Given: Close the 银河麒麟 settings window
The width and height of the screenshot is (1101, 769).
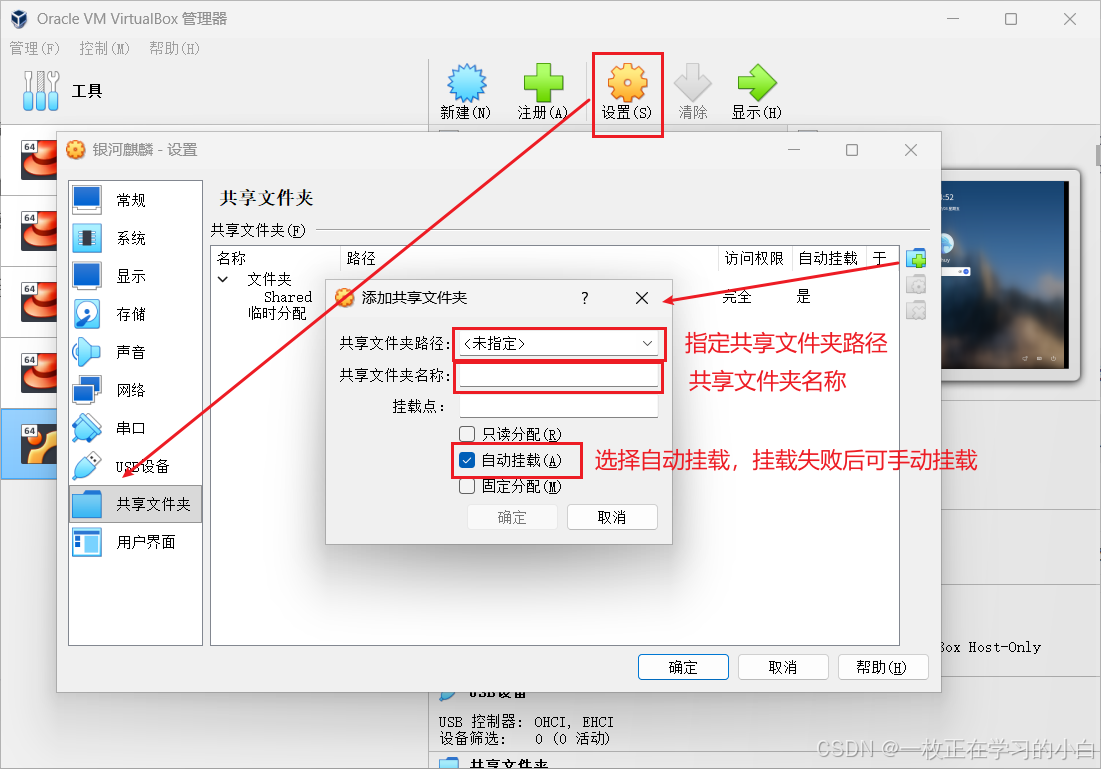Looking at the screenshot, I should 911,150.
